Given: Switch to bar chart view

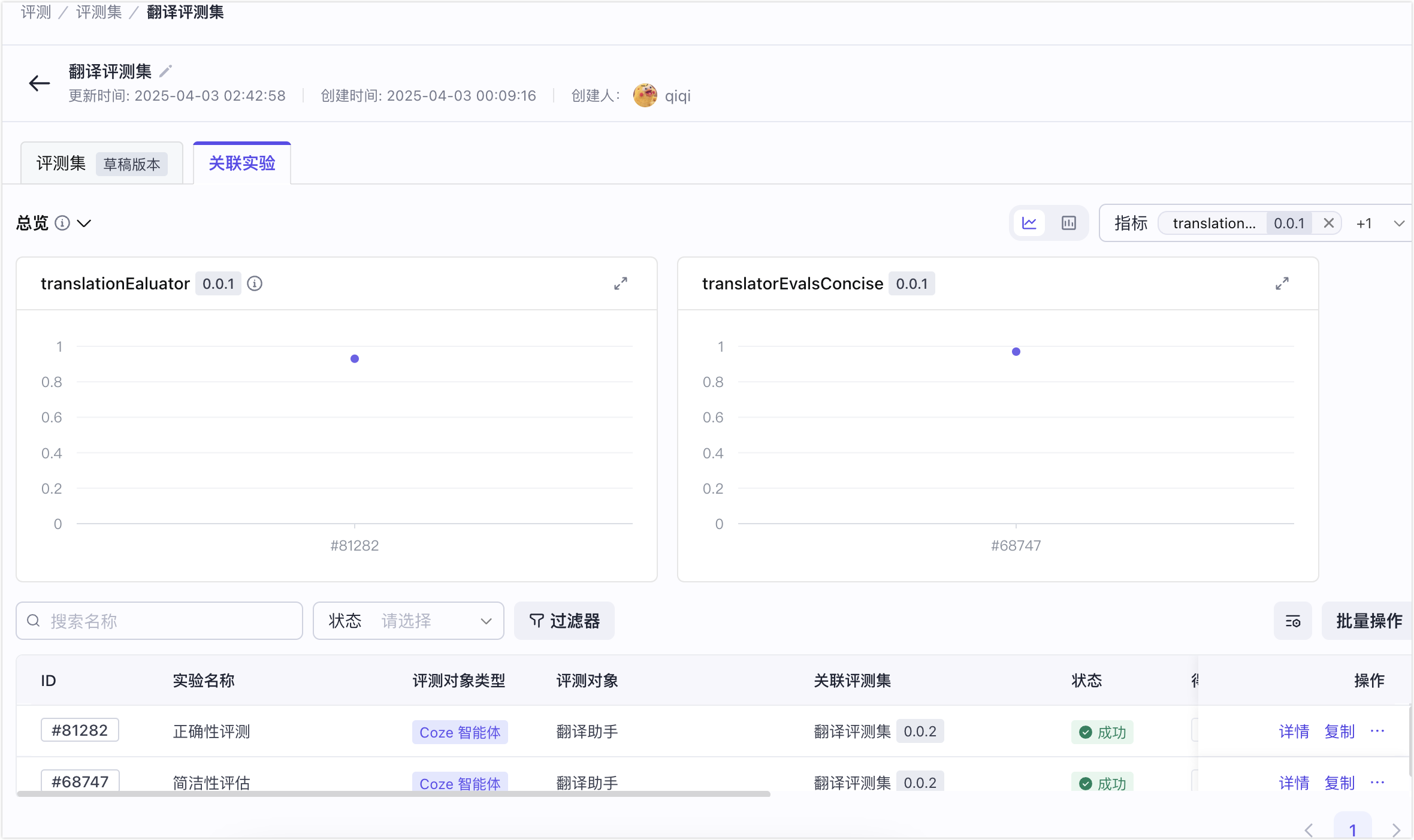Looking at the screenshot, I should coord(1069,223).
